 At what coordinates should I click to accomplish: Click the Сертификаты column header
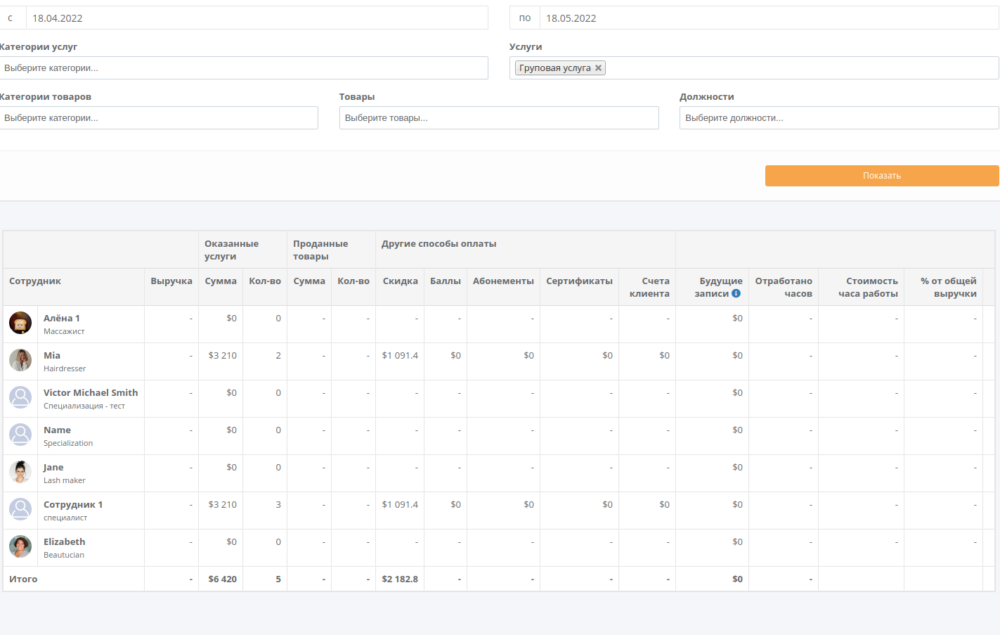pos(579,281)
